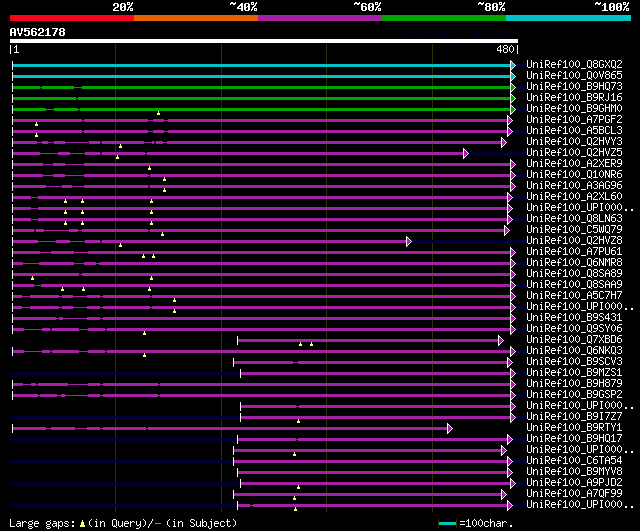
Task: Select the UniRef100_A5C7H7 label
Action: pyautogui.click(x=574, y=296)
